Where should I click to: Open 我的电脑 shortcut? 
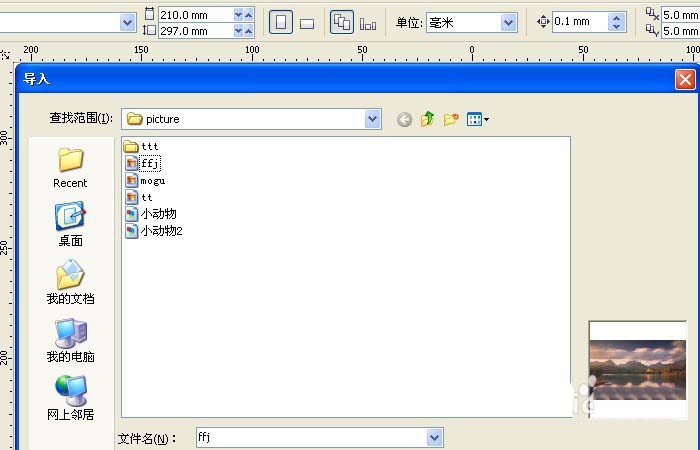pyautogui.click(x=70, y=340)
